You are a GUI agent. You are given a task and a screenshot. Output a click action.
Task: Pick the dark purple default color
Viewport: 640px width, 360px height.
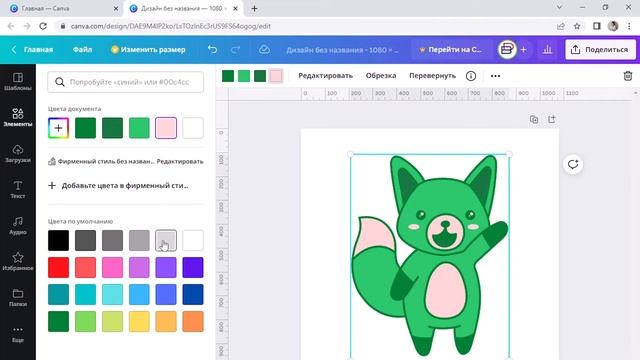tap(193, 267)
